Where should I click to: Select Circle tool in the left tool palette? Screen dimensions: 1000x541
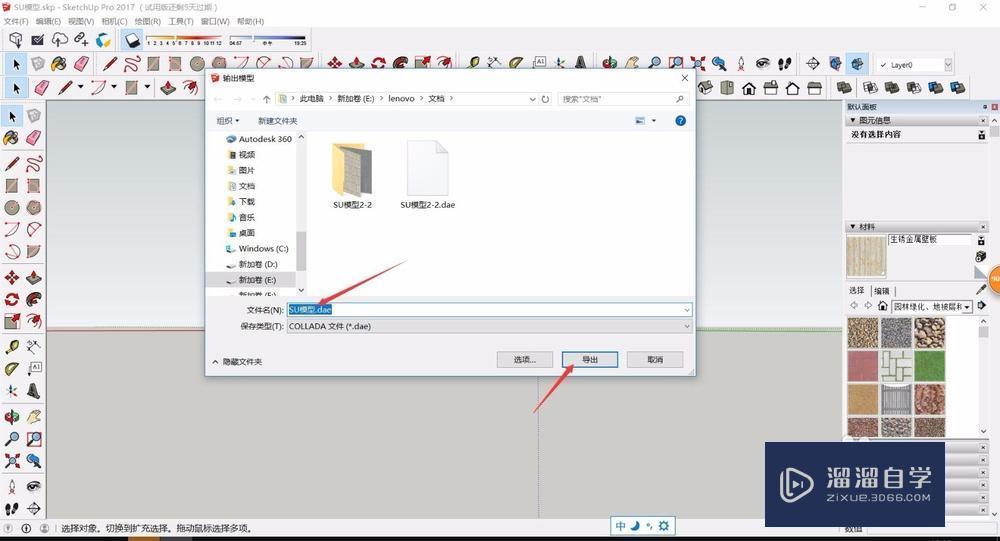point(11,207)
